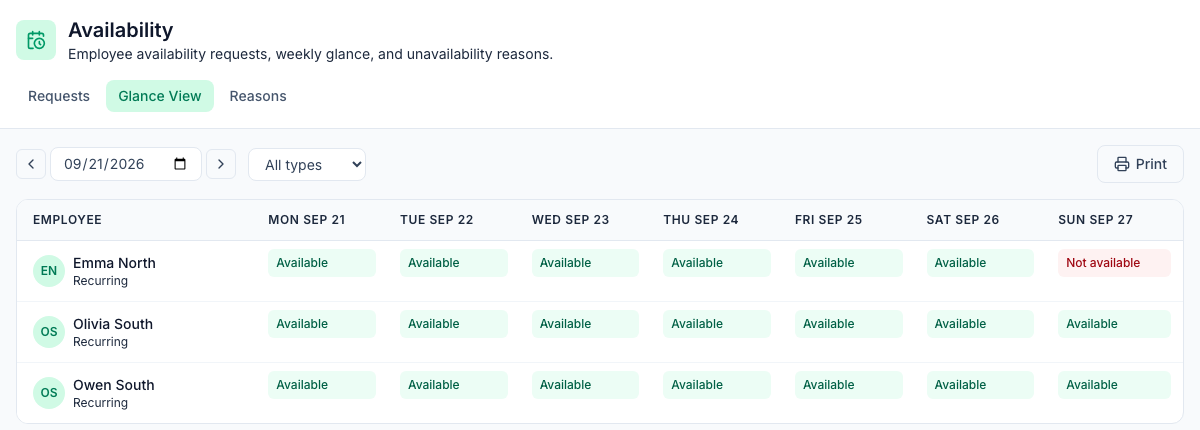Open the Reasons tab

pos(258,96)
